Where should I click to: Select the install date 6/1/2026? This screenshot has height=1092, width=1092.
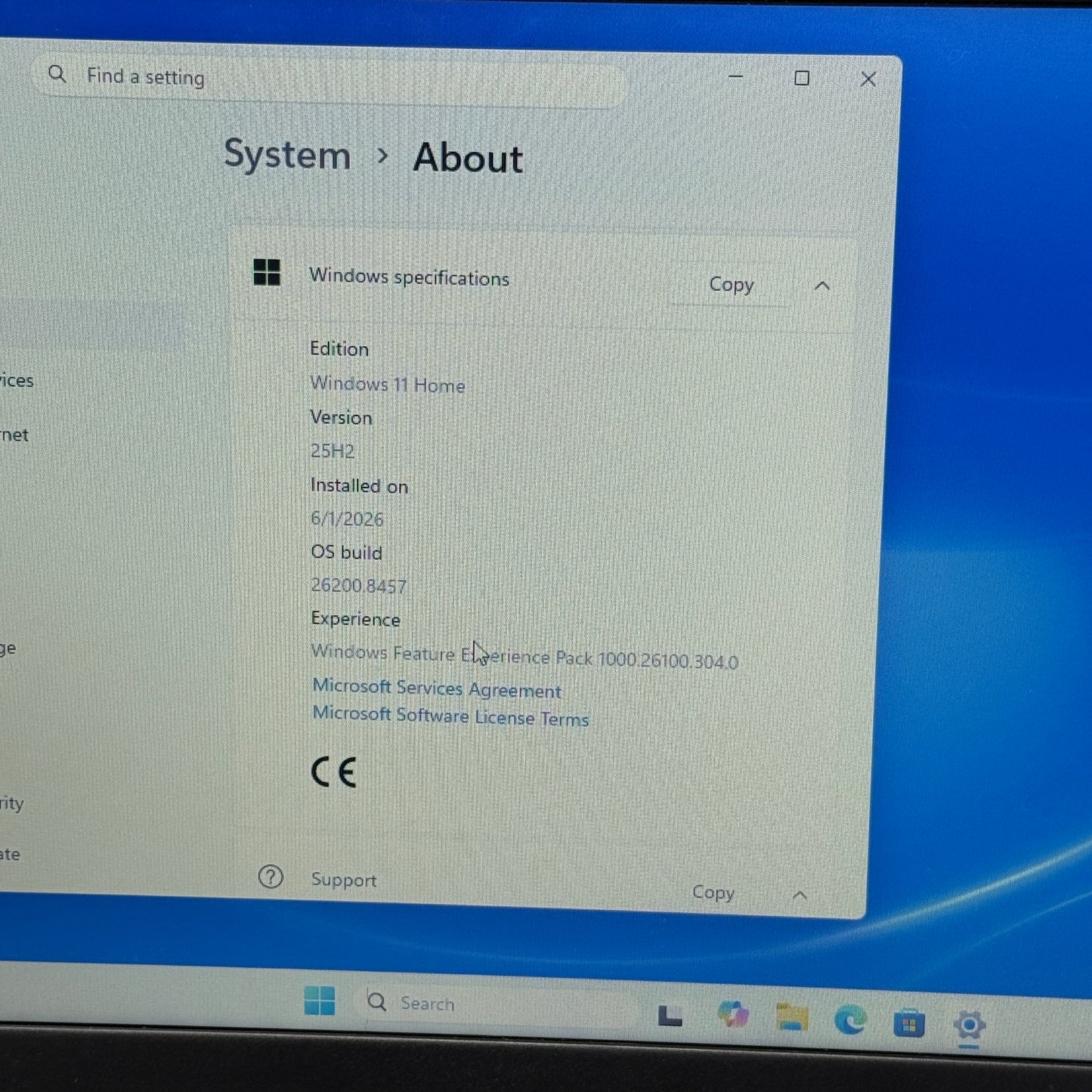coord(347,518)
